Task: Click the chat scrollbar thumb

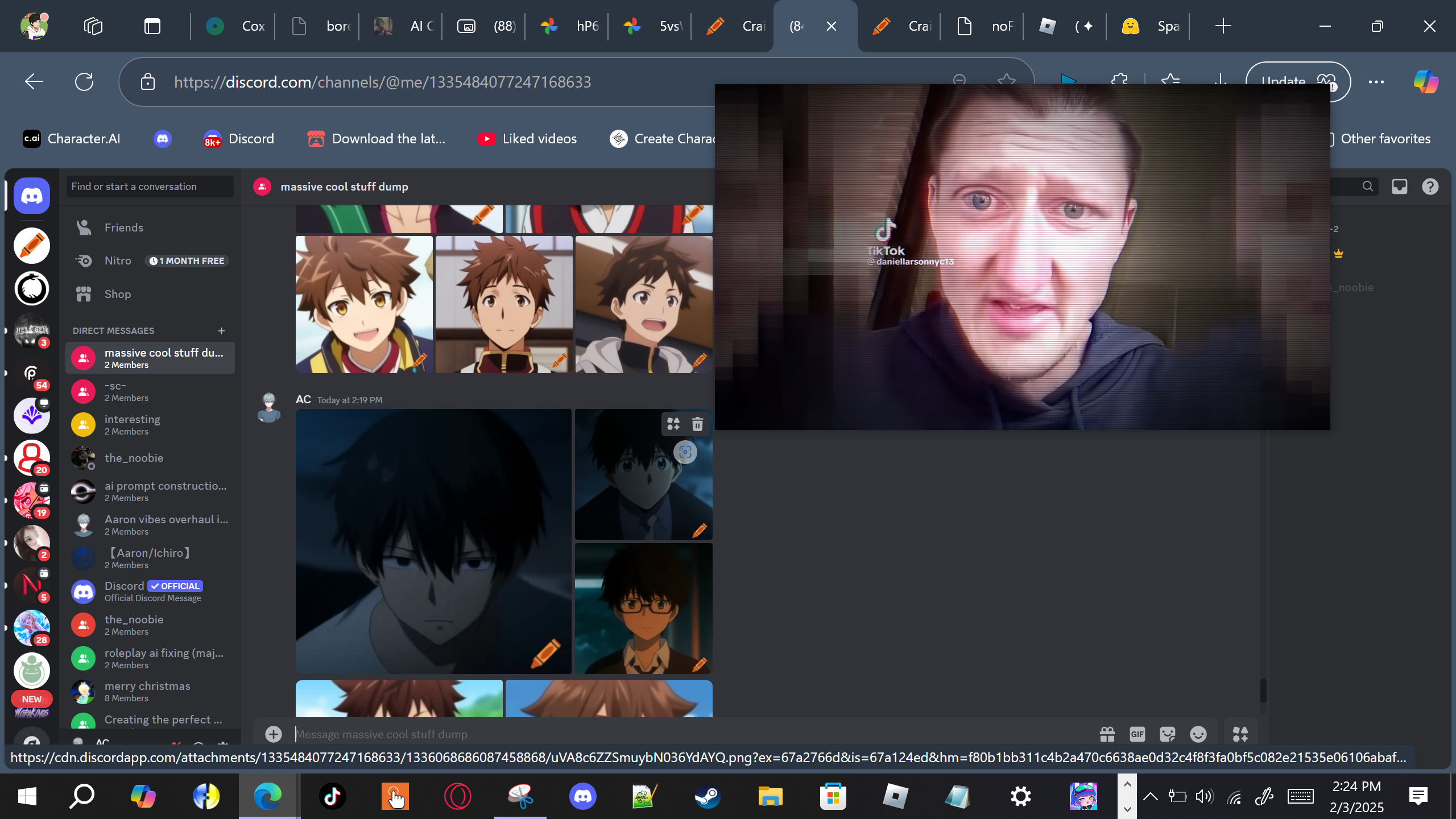Action: point(1263,690)
